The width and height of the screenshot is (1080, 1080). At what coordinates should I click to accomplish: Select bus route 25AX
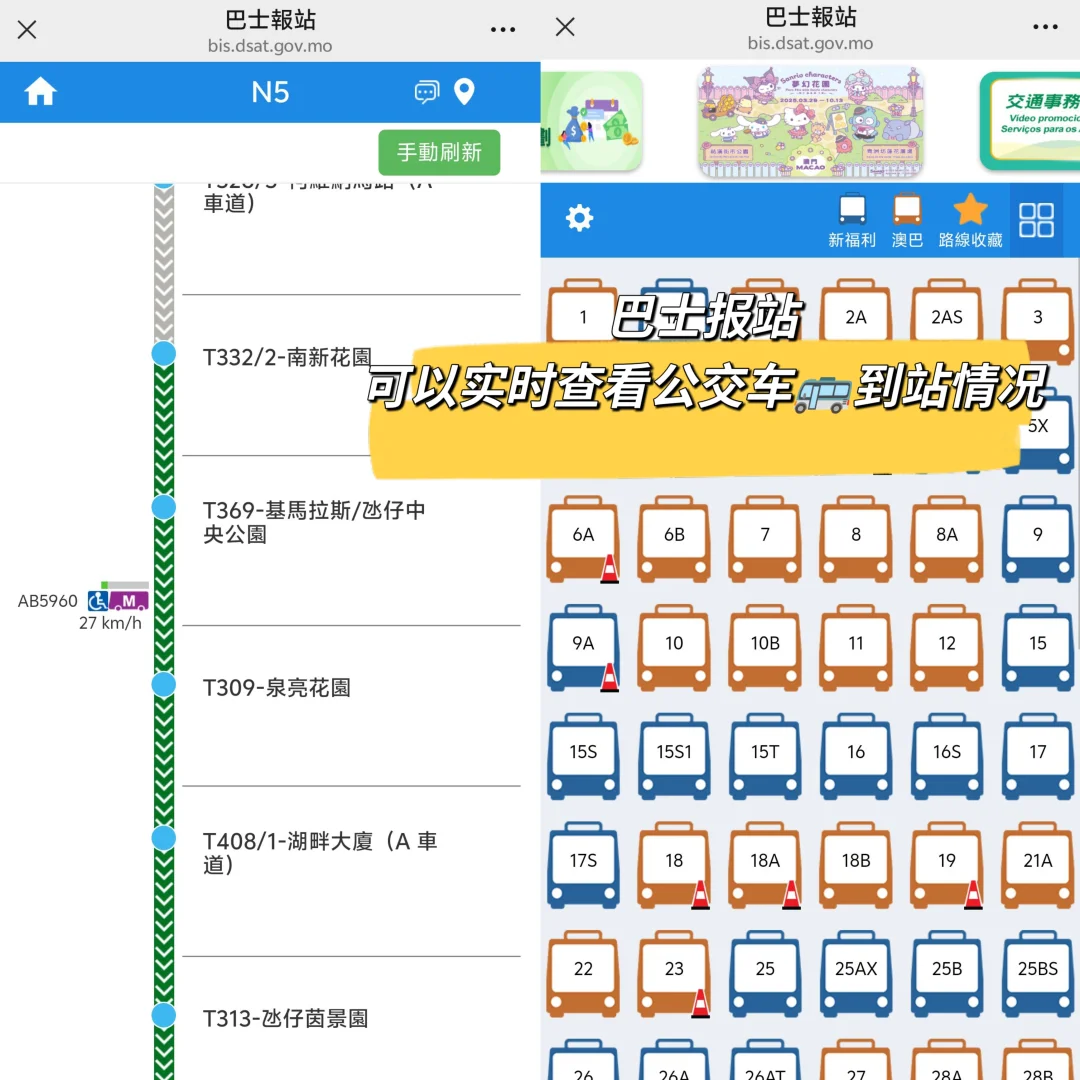855,968
